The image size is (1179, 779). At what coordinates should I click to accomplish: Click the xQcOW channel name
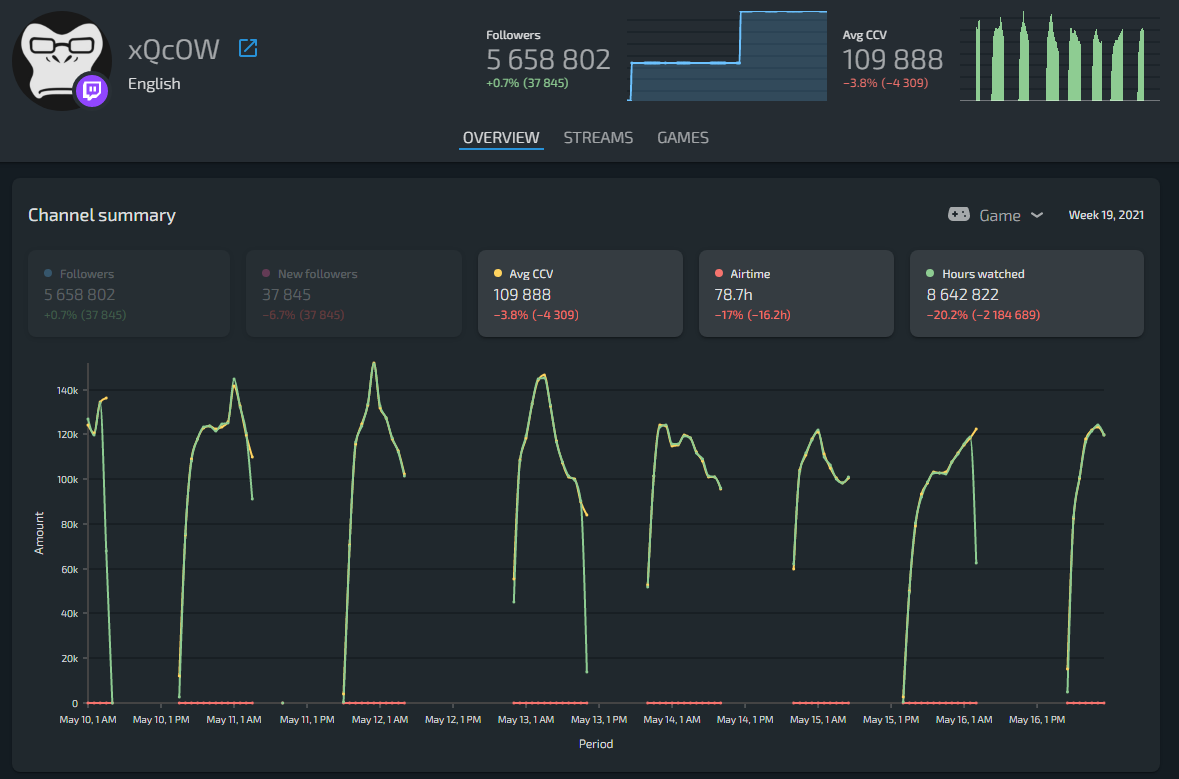click(174, 50)
